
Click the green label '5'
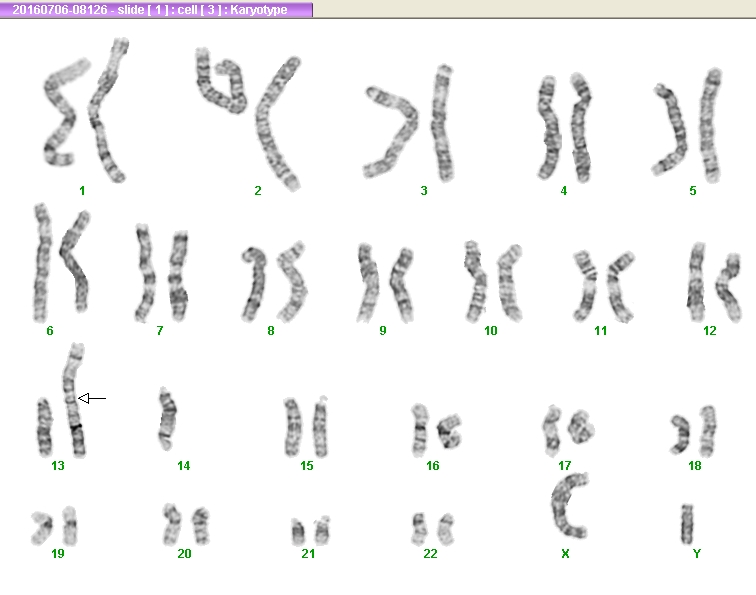pyautogui.click(x=693, y=191)
